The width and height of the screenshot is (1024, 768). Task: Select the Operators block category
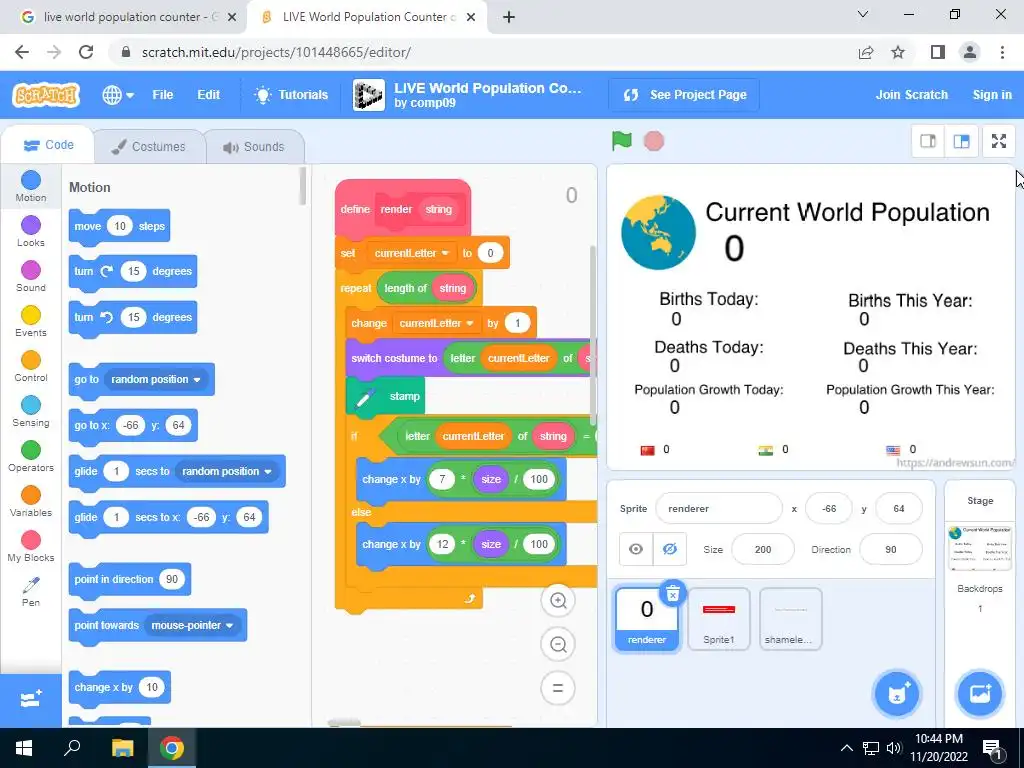(31, 457)
